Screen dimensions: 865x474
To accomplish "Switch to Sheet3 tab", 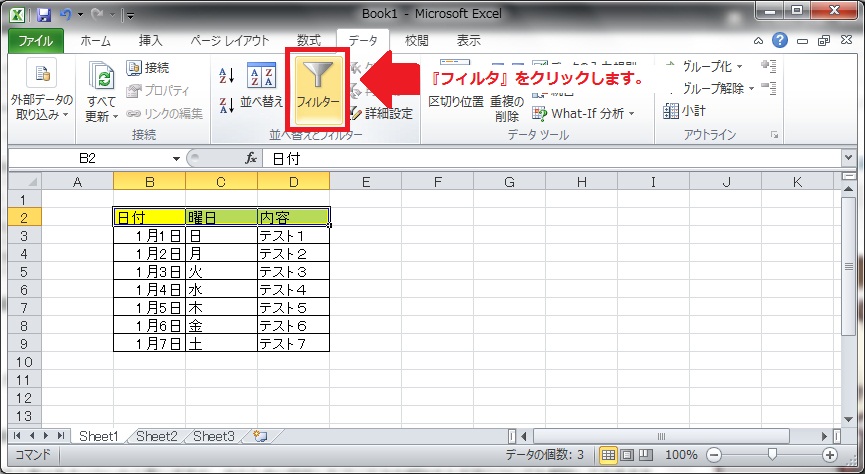I will (x=214, y=436).
